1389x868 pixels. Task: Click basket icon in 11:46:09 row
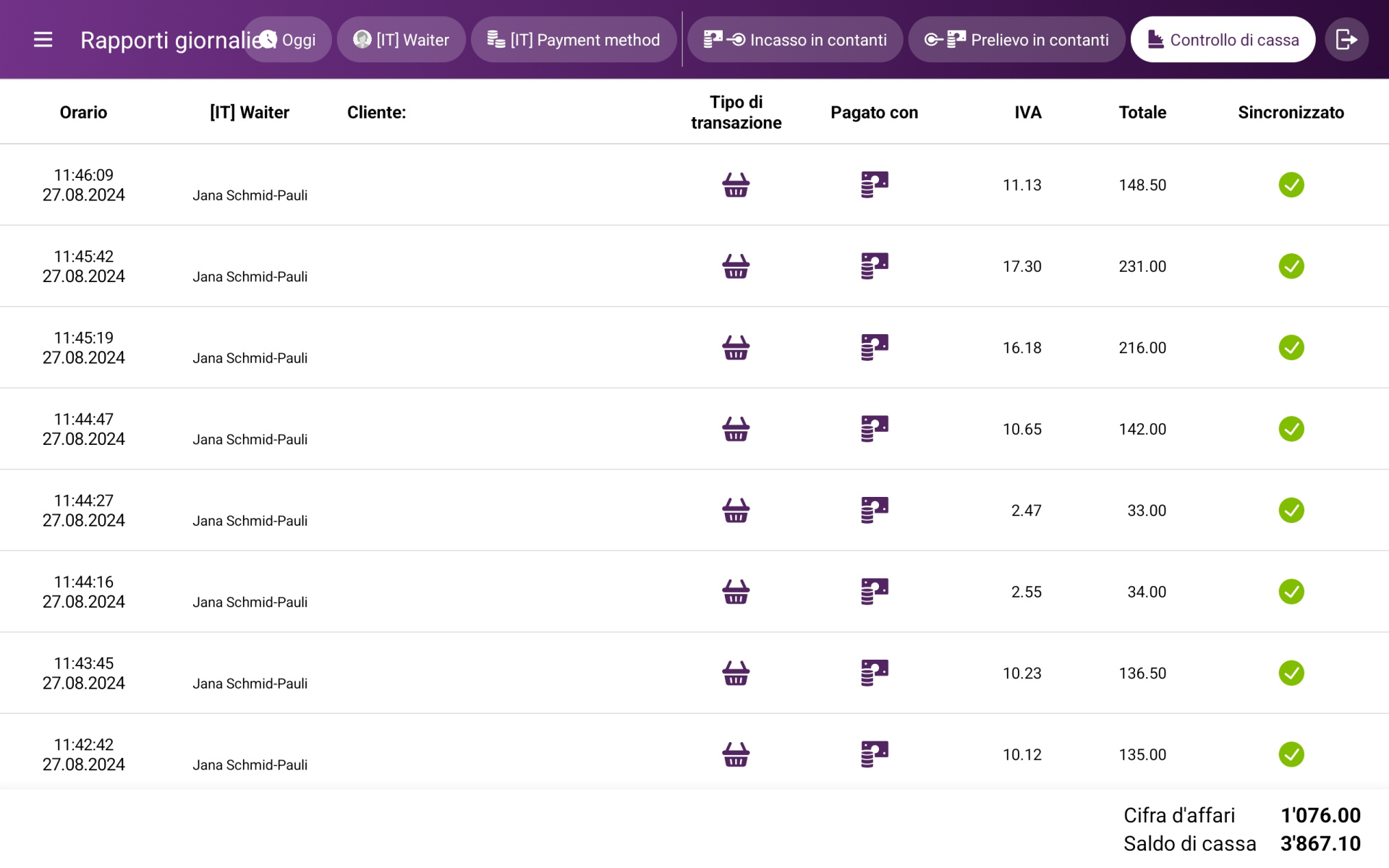point(736,185)
